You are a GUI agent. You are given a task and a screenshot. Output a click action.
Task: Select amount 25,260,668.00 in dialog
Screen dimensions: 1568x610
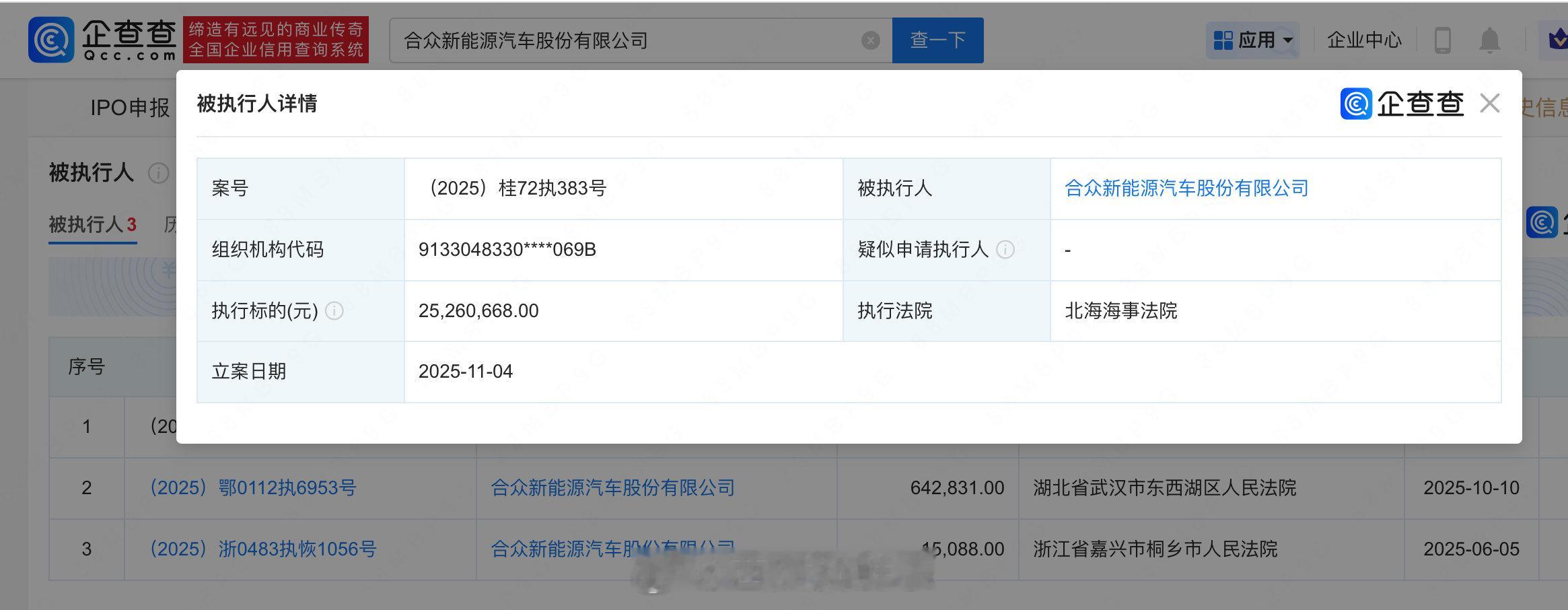point(478,310)
